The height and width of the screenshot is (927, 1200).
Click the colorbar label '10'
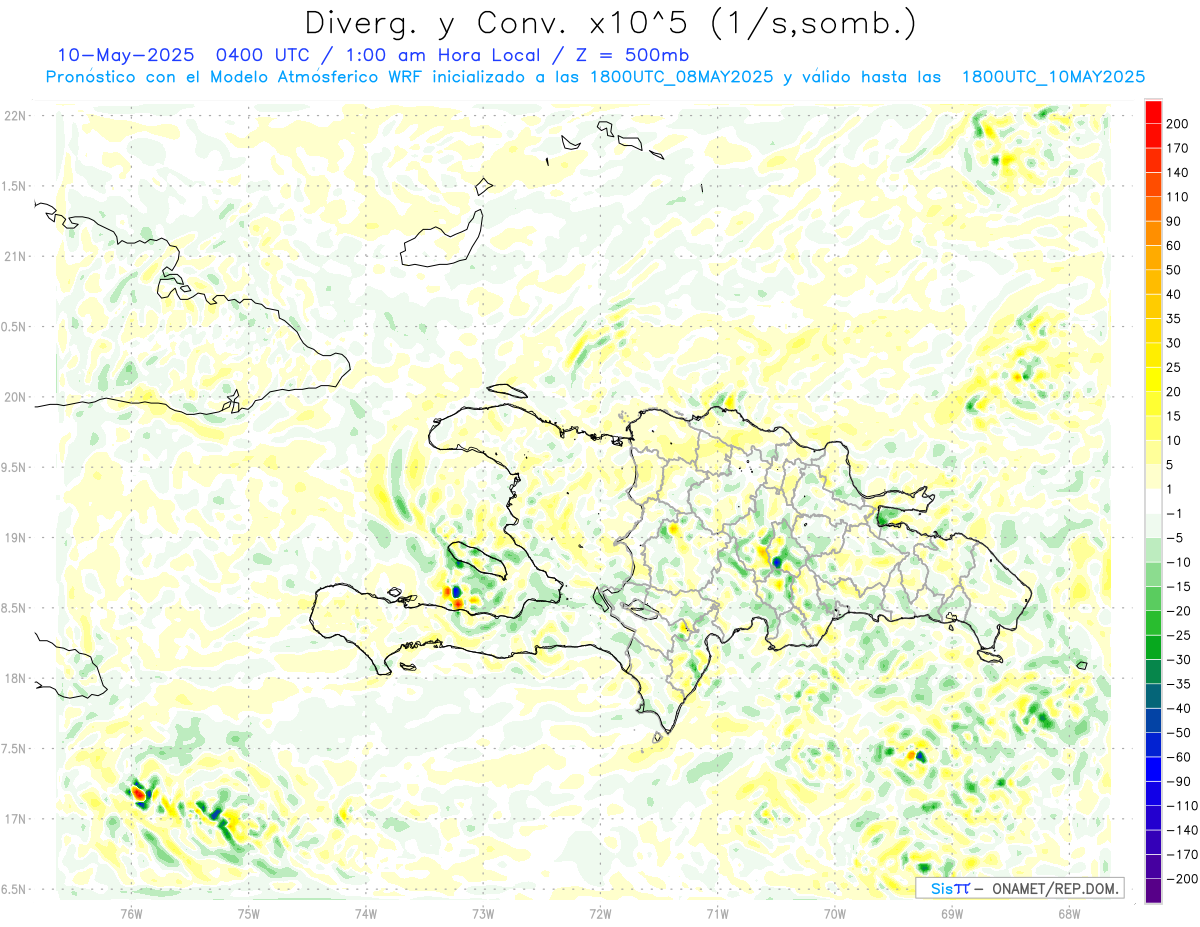1174,441
